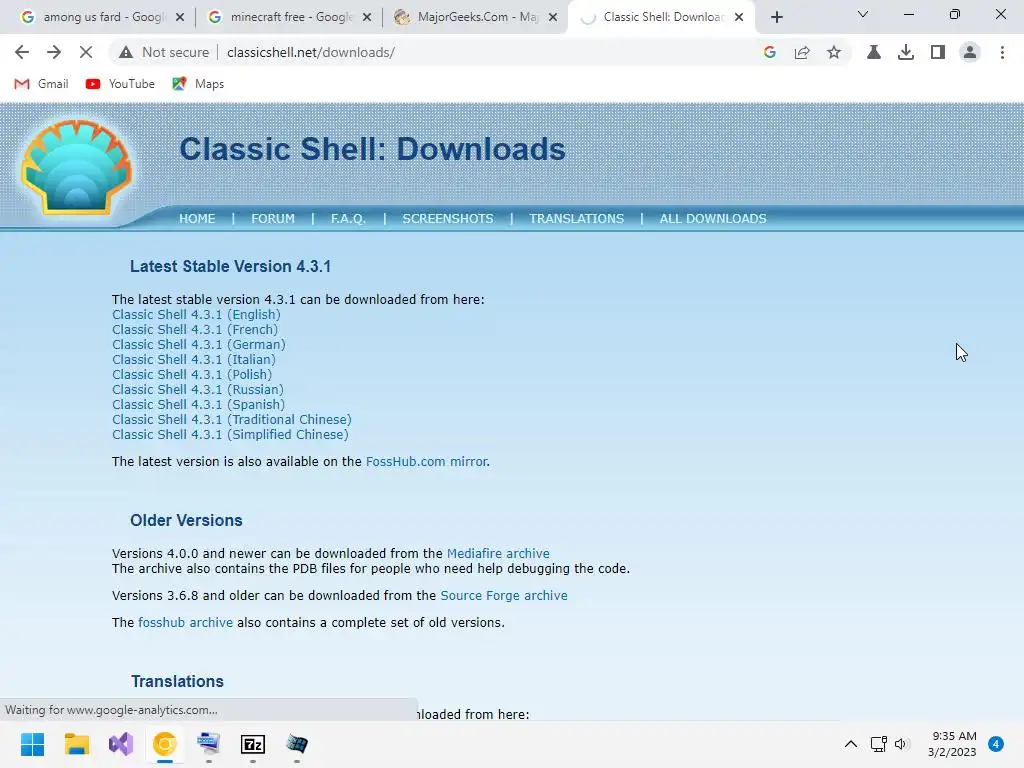Screen dimensions: 1024x768
Task: Open the computer app icon left of 7-Zip
Action: coord(208,744)
